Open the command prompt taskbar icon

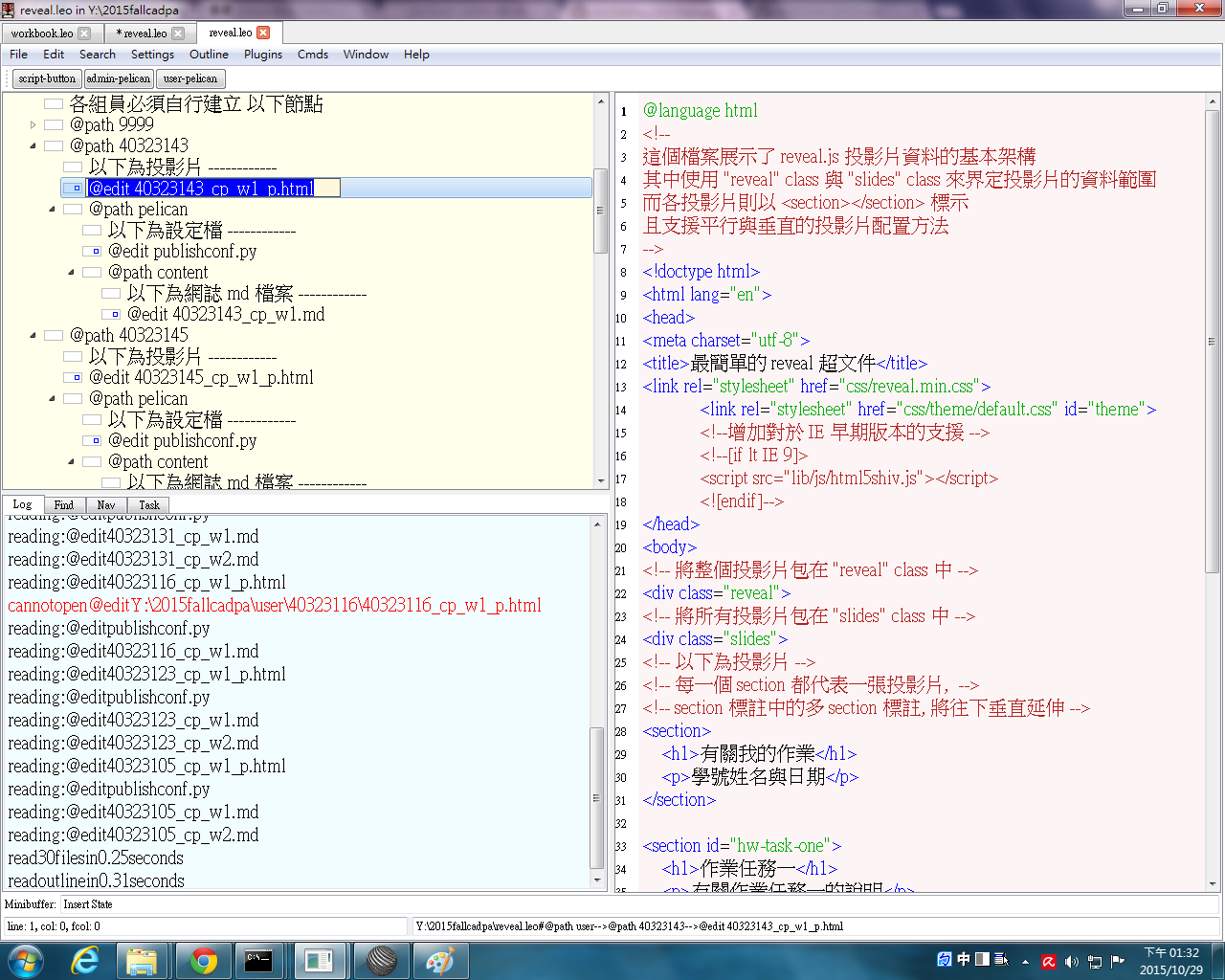click(258, 960)
